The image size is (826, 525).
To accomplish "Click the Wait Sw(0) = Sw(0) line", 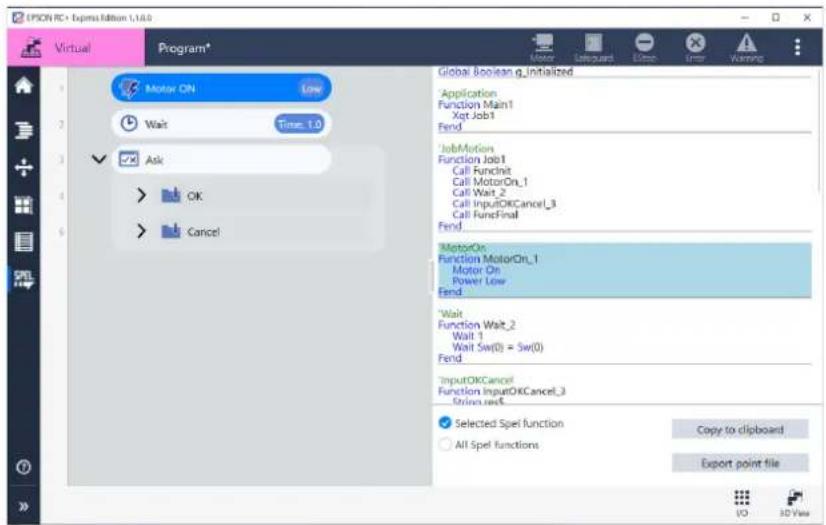I will pyautogui.click(x=498, y=347).
